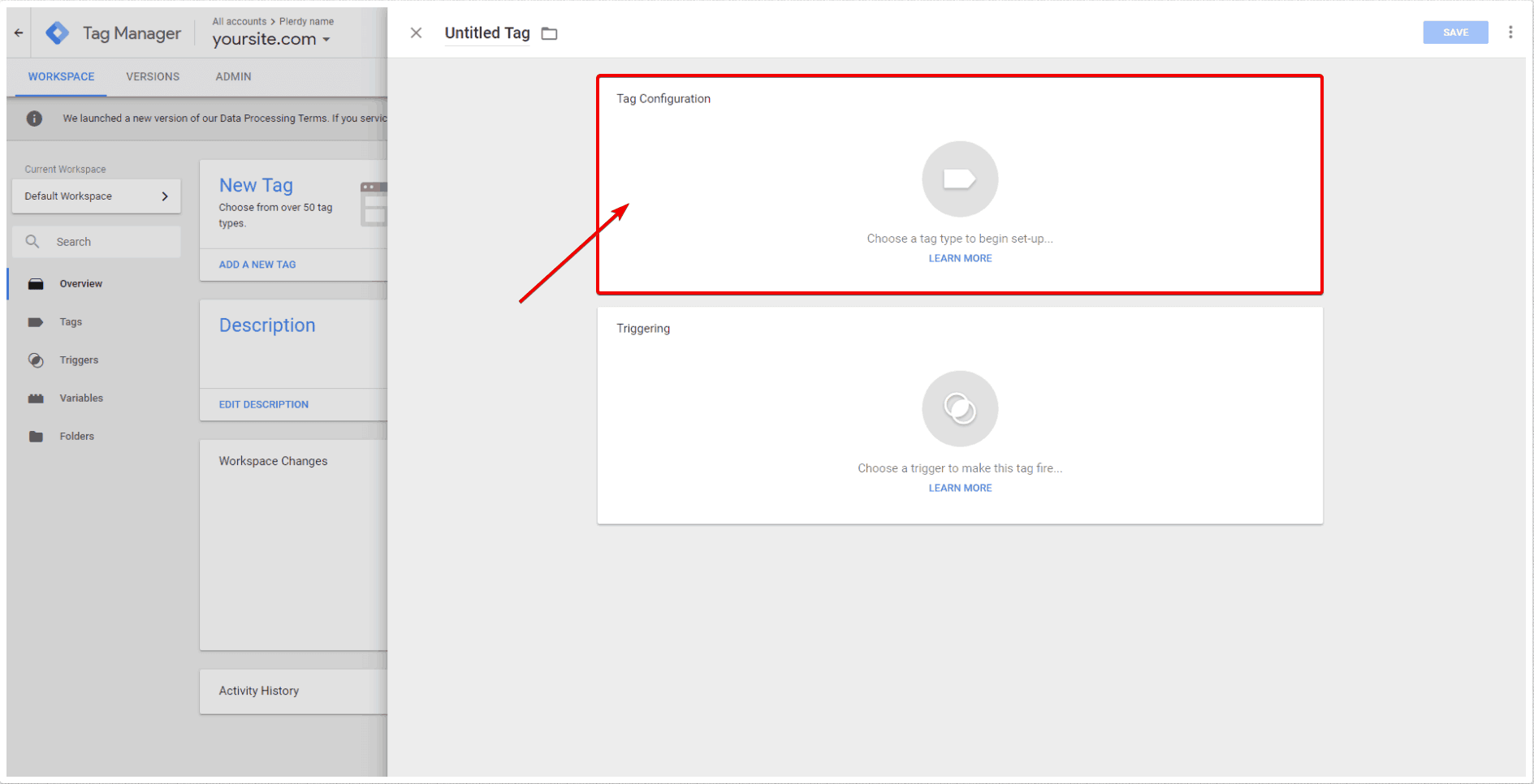This screenshot has width=1534, height=784.
Task: Click the Overview sidebar icon
Action: pos(36,284)
